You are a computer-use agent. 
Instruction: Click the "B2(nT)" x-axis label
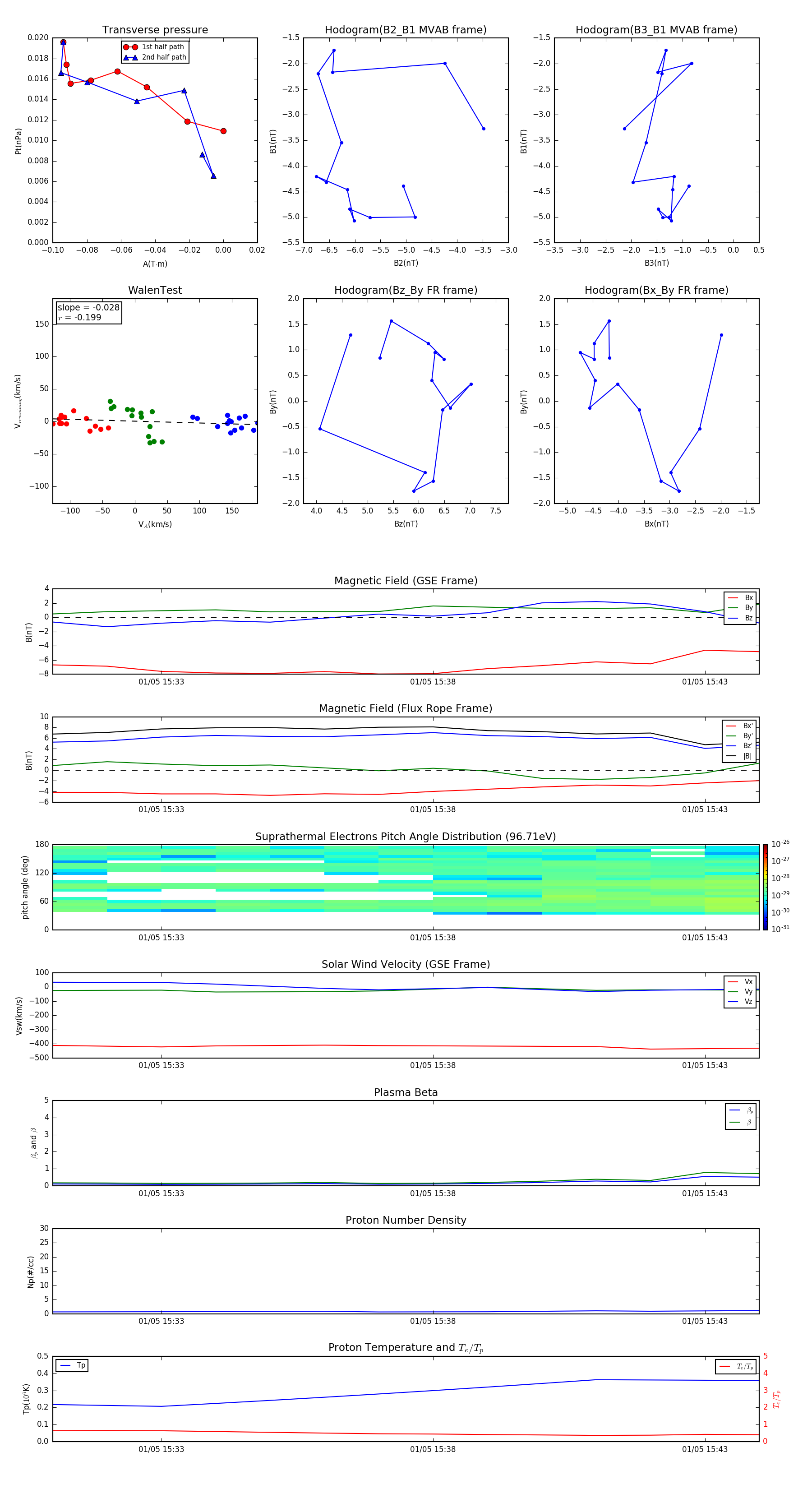click(406, 263)
